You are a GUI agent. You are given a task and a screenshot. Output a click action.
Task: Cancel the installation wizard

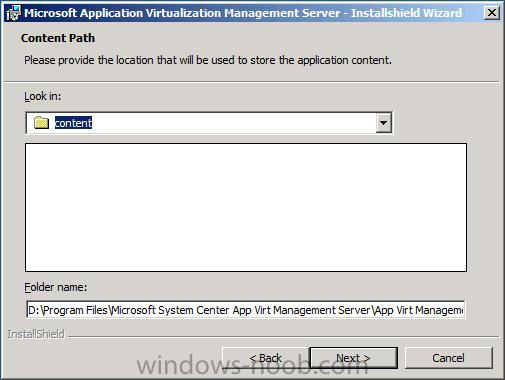pyautogui.click(x=448, y=358)
